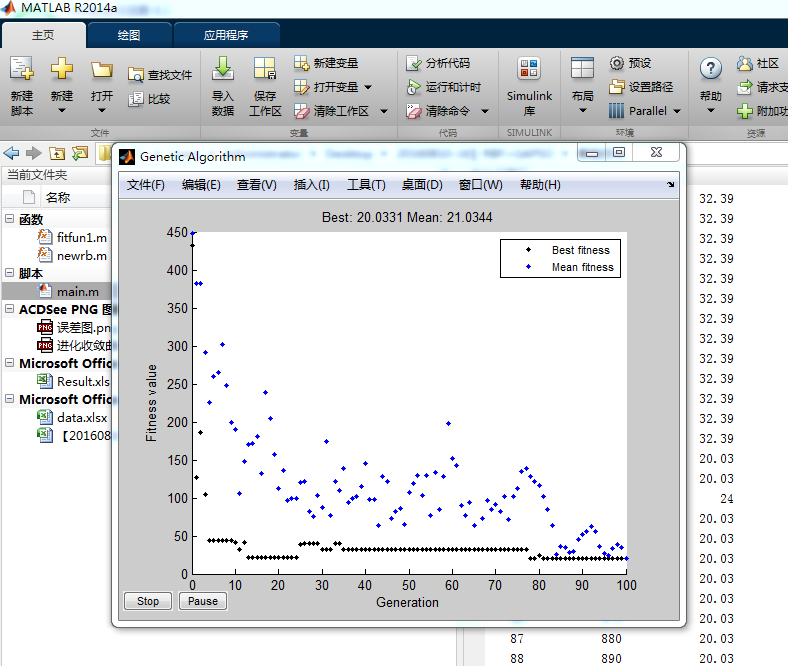Image resolution: width=788 pixels, height=666 pixels.
Task: Open dropdown arrow under Open (打开)
Action: (x=102, y=111)
